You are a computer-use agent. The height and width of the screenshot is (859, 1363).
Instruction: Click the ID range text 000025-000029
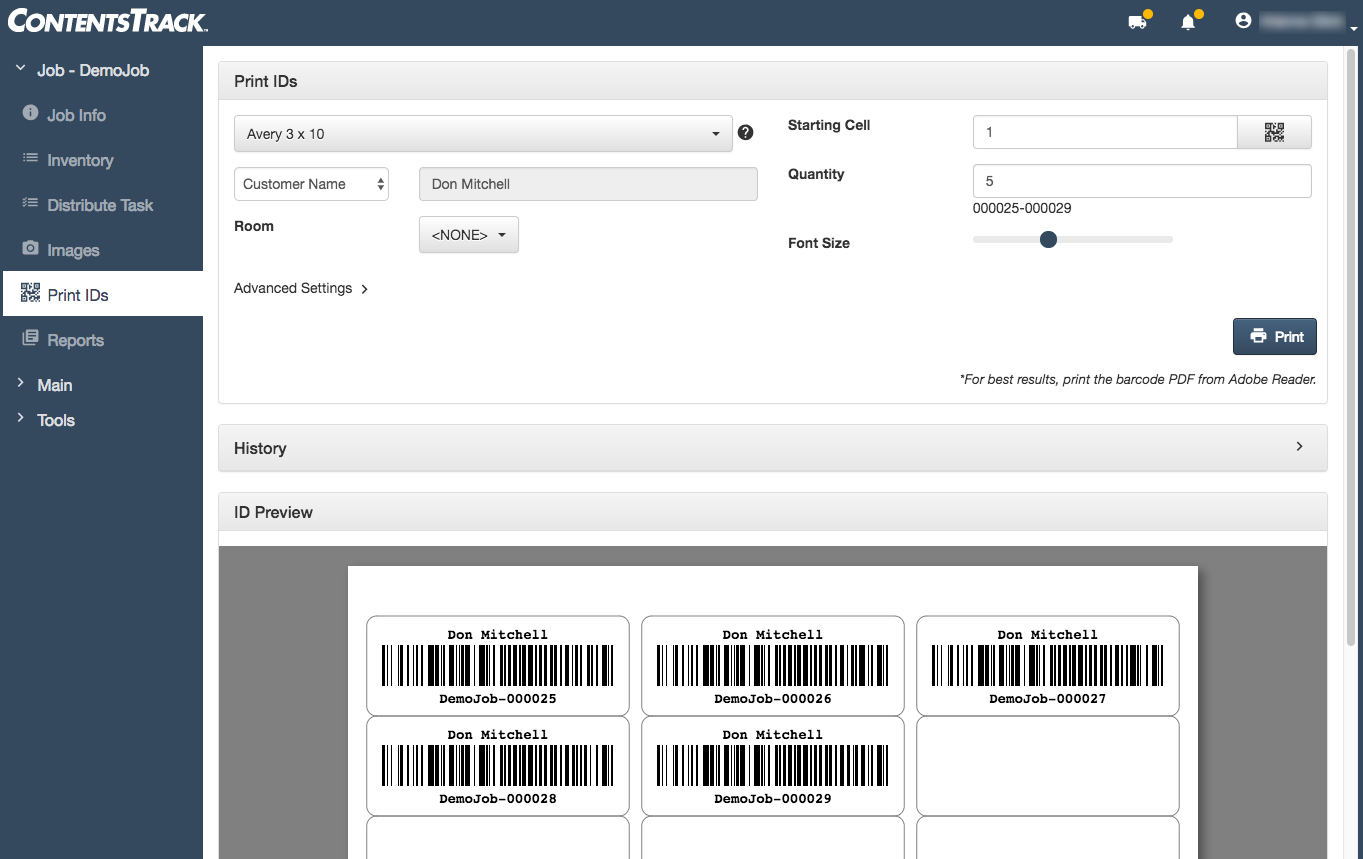tap(1022, 209)
